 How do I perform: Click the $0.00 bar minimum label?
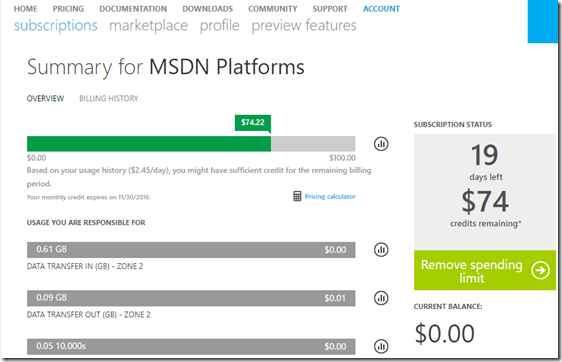(36, 158)
